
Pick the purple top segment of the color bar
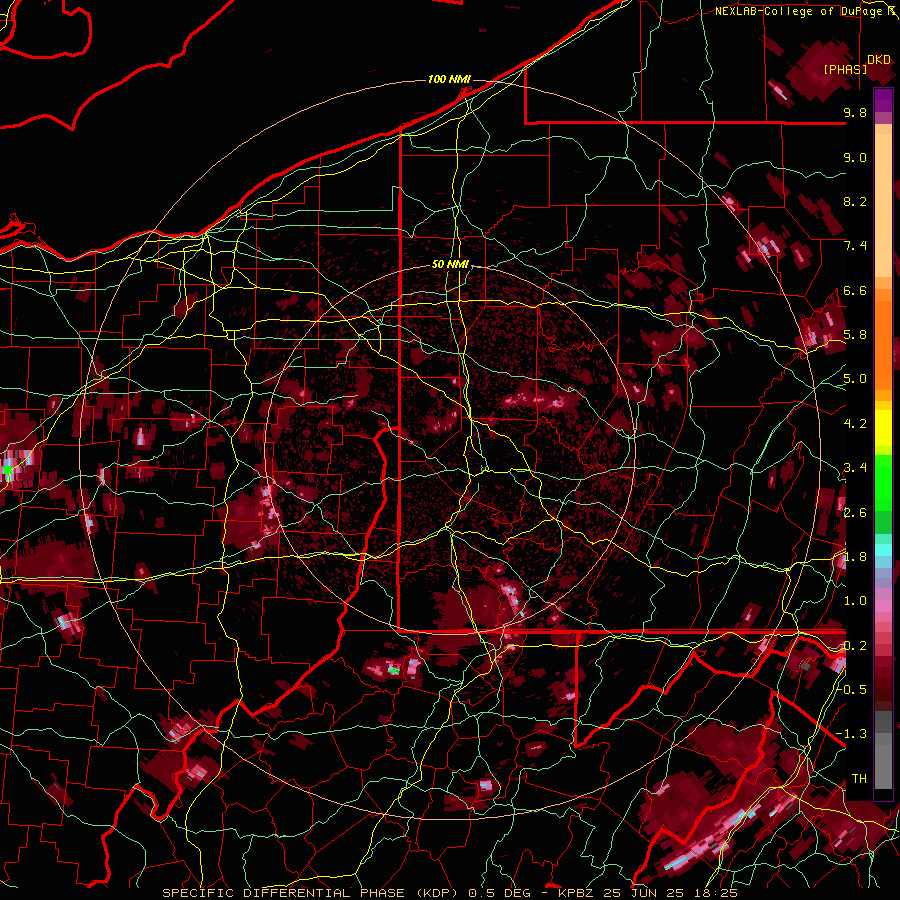[x=883, y=100]
